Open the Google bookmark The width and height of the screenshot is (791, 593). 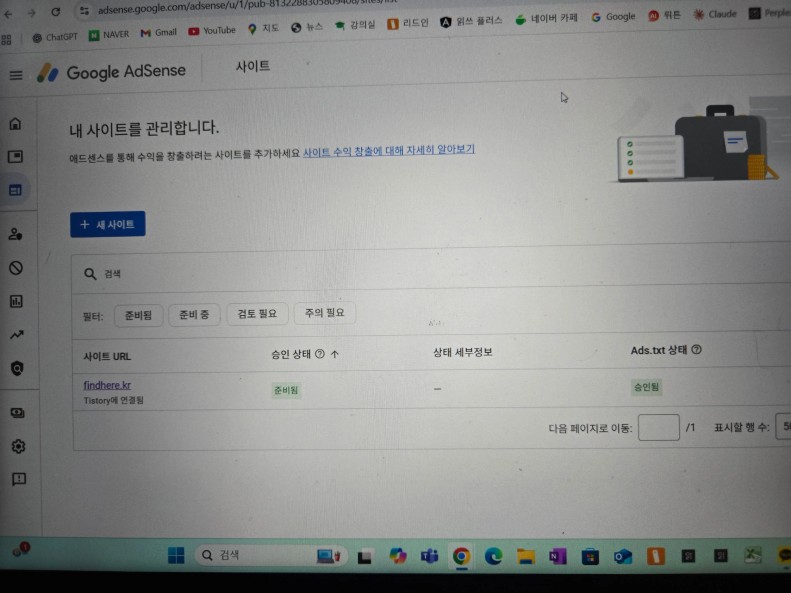613,17
